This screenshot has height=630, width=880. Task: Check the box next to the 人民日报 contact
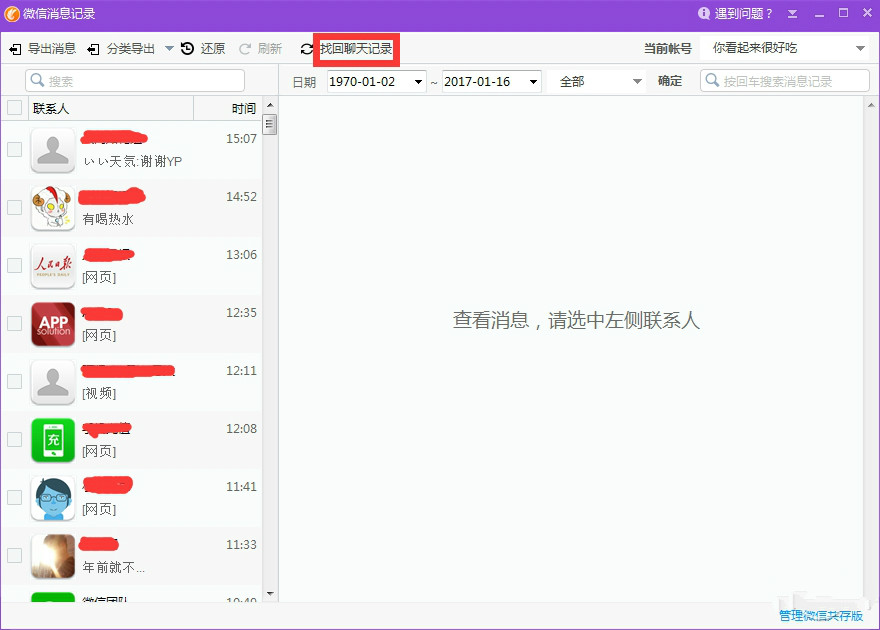coord(14,266)
